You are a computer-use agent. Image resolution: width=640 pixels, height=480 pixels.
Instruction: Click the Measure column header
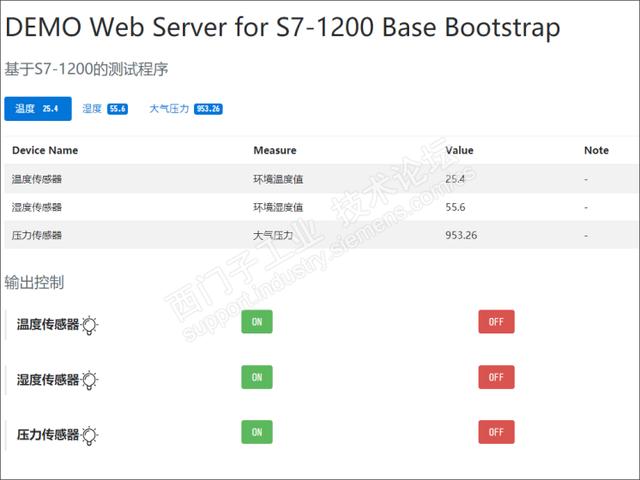(275, 150)
